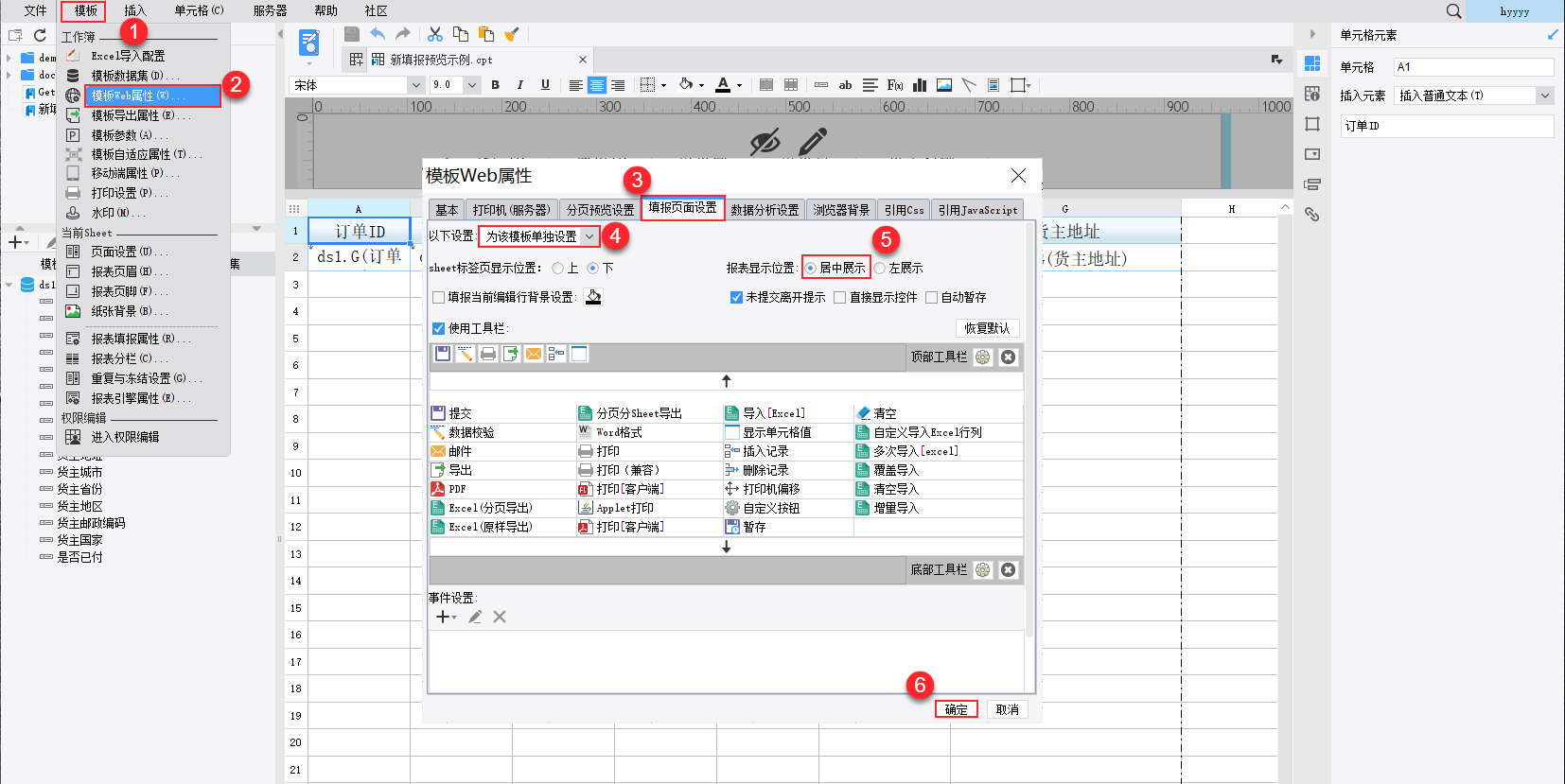Open search with the magnifier icon

pos(1454,11)
